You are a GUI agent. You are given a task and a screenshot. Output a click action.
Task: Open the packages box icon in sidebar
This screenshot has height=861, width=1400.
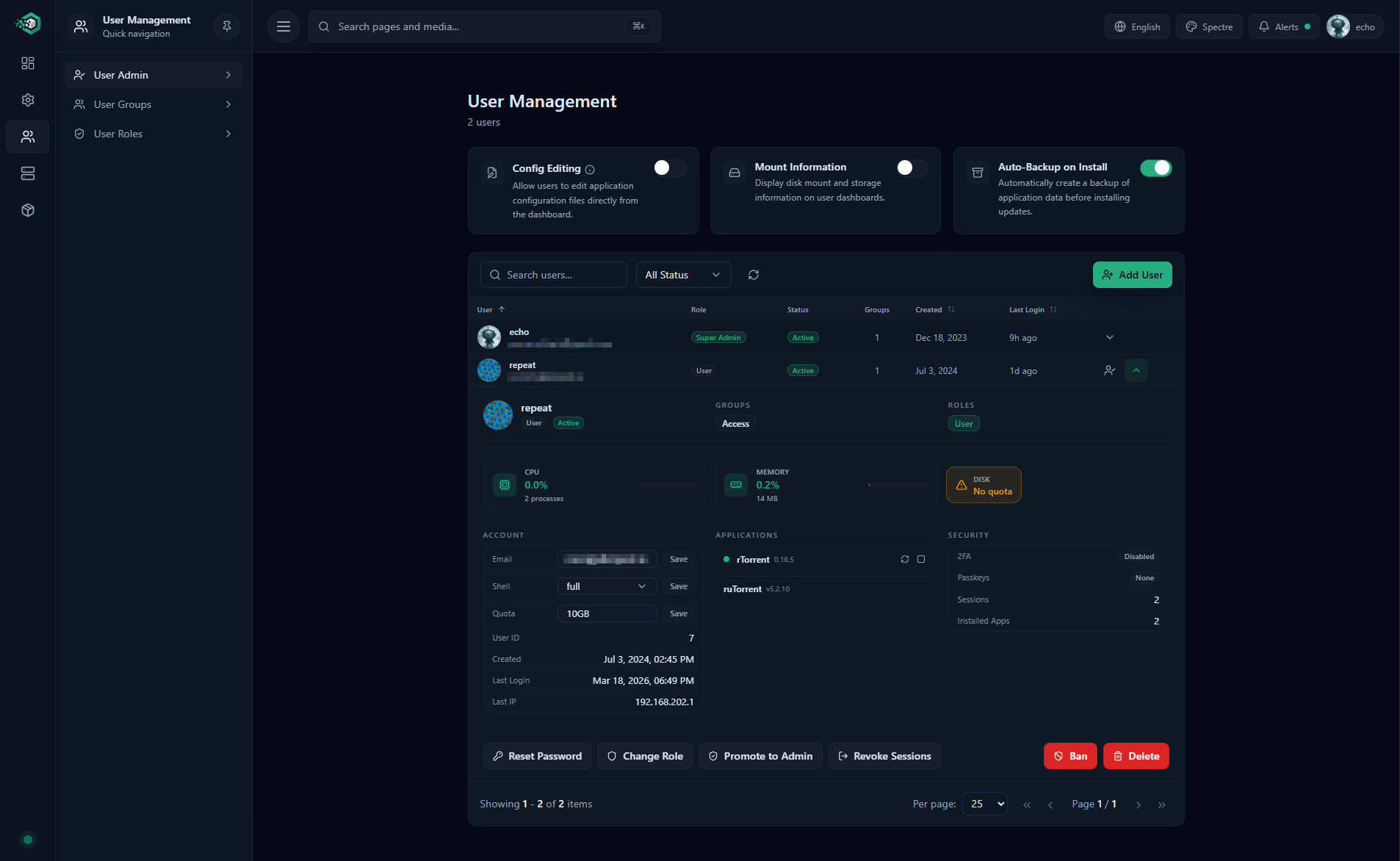[27, 210]
